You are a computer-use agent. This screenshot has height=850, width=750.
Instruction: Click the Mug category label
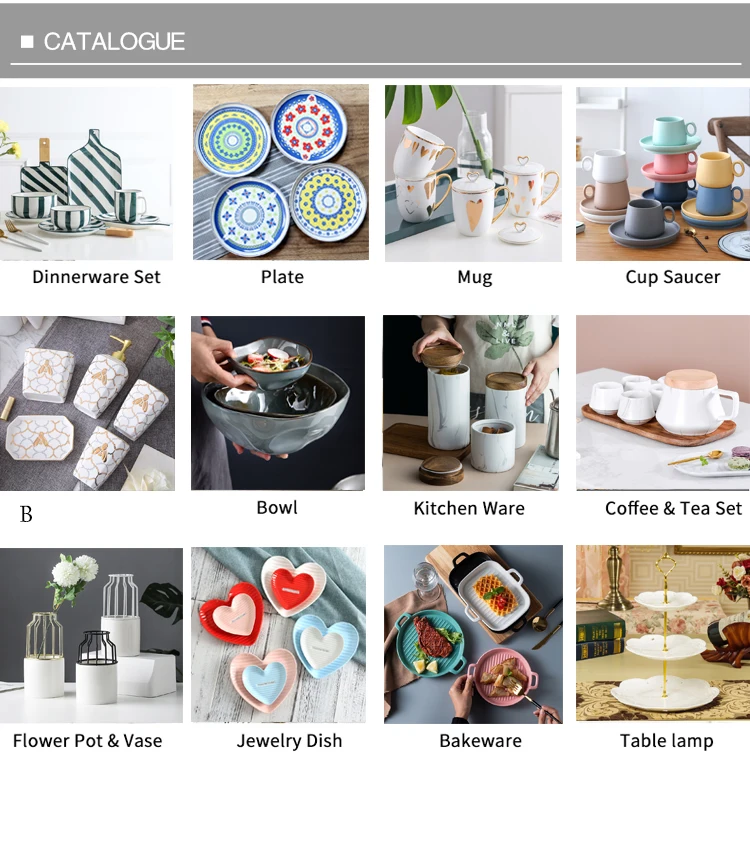coord(475,277)
